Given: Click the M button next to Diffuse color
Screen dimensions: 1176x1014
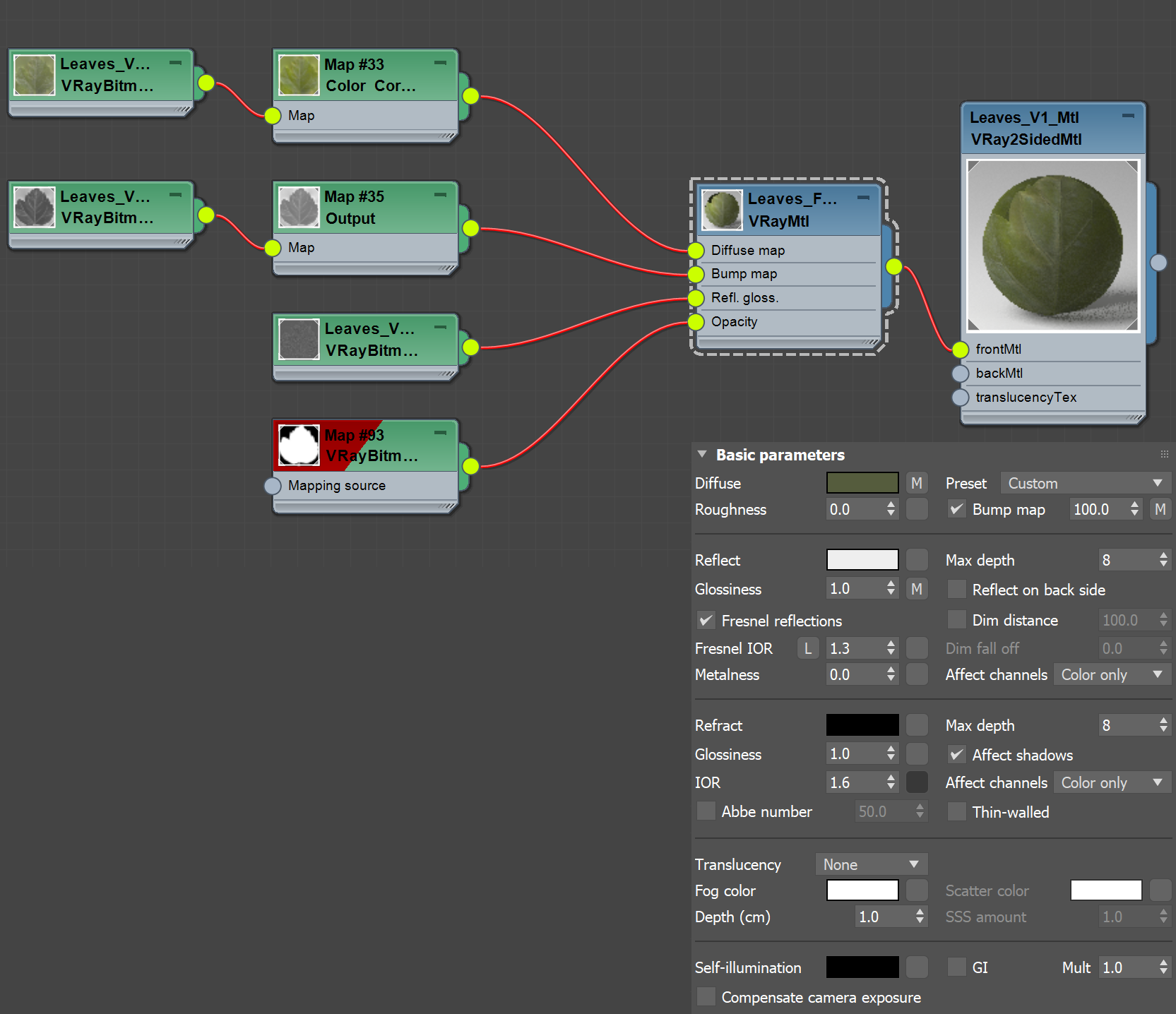Looking at the screenshot, I should (x=916, y=483).
